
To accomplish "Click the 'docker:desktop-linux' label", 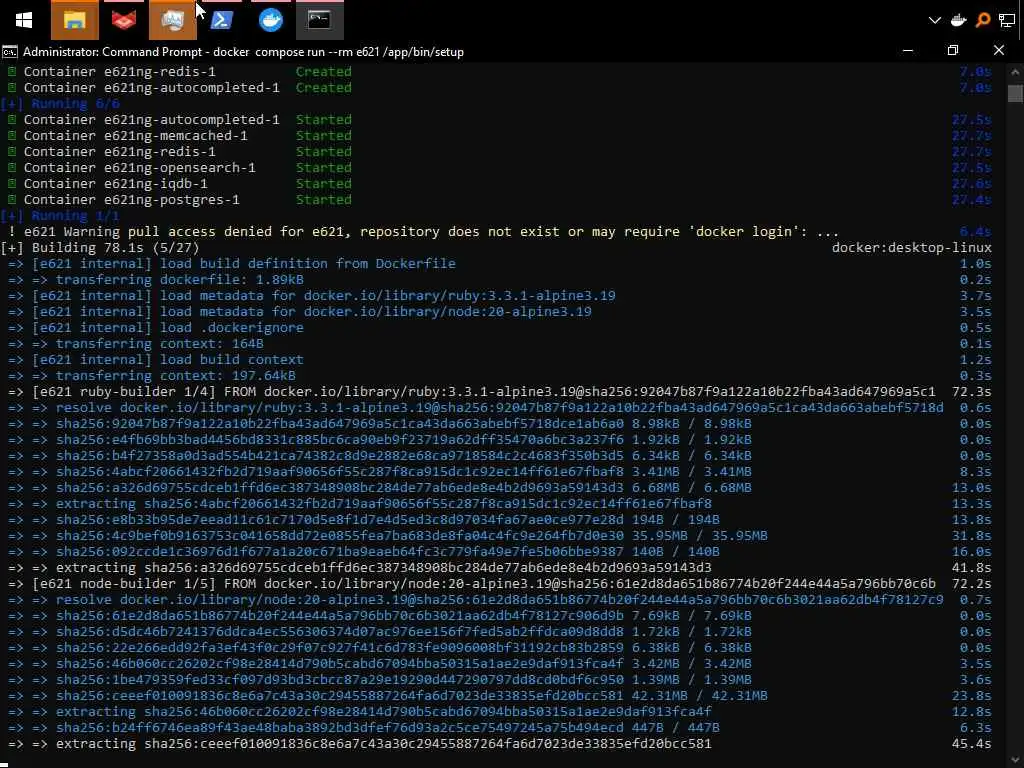I will click(912, 248).
